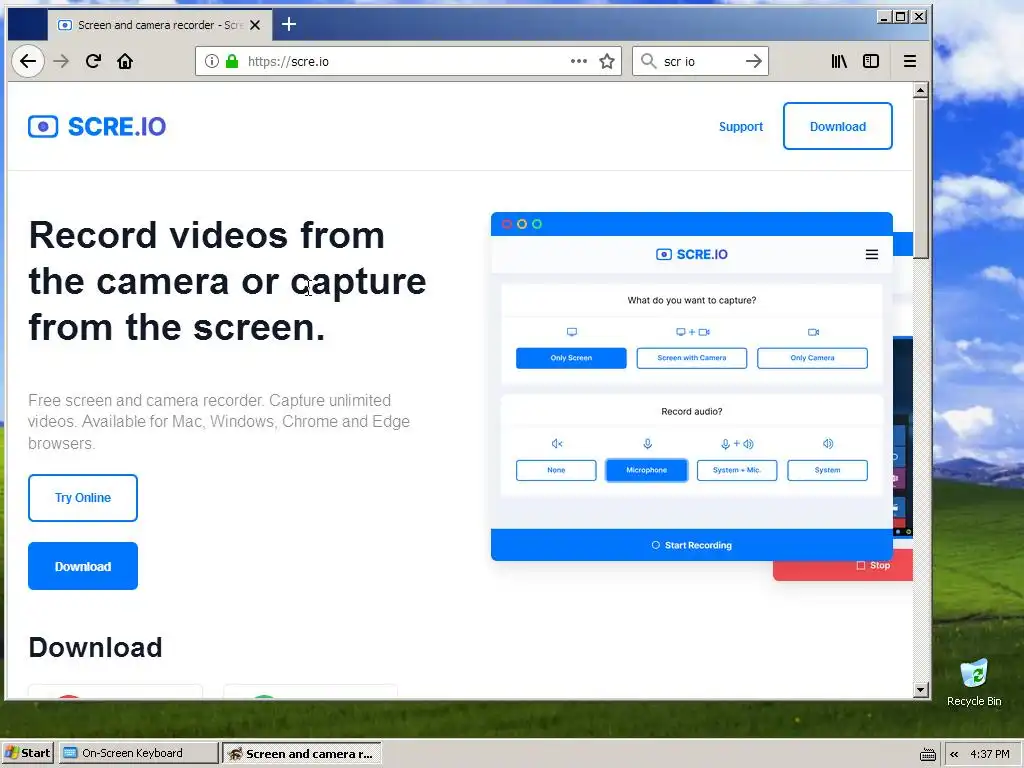Click the speaker icon above System
Image resolution: width=1024 pixels, height=768 pixels.
[x=827, y=444]
